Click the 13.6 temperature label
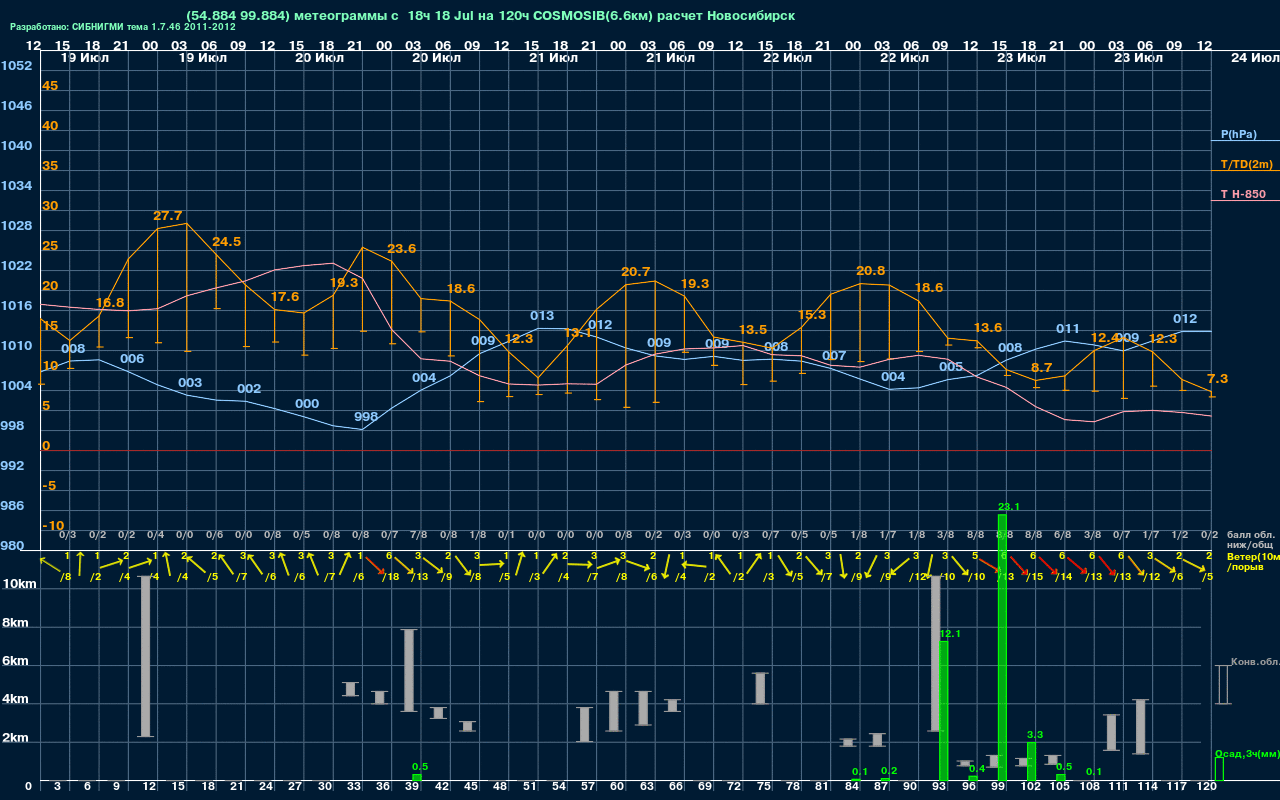Screen dimensions: 1280x800 point(988,328)
